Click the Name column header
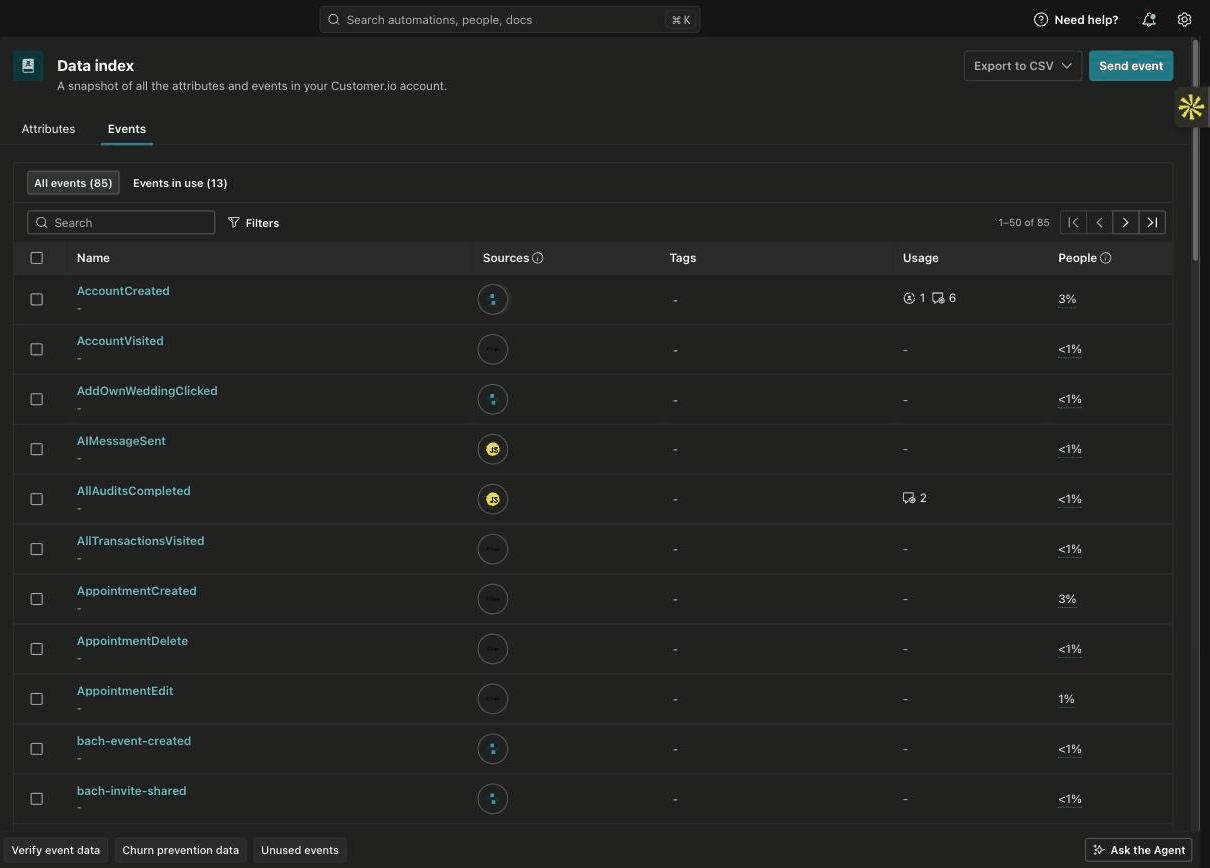The height and width of the screenshot is (868, 1210). (93, 258)
